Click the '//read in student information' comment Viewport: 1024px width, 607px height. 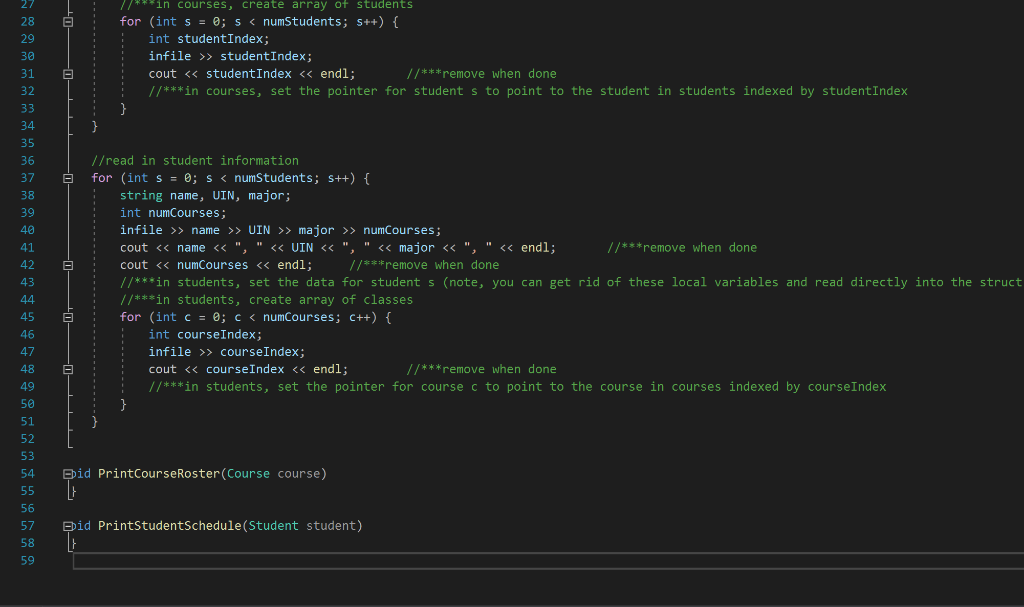[x=195, y=161]
